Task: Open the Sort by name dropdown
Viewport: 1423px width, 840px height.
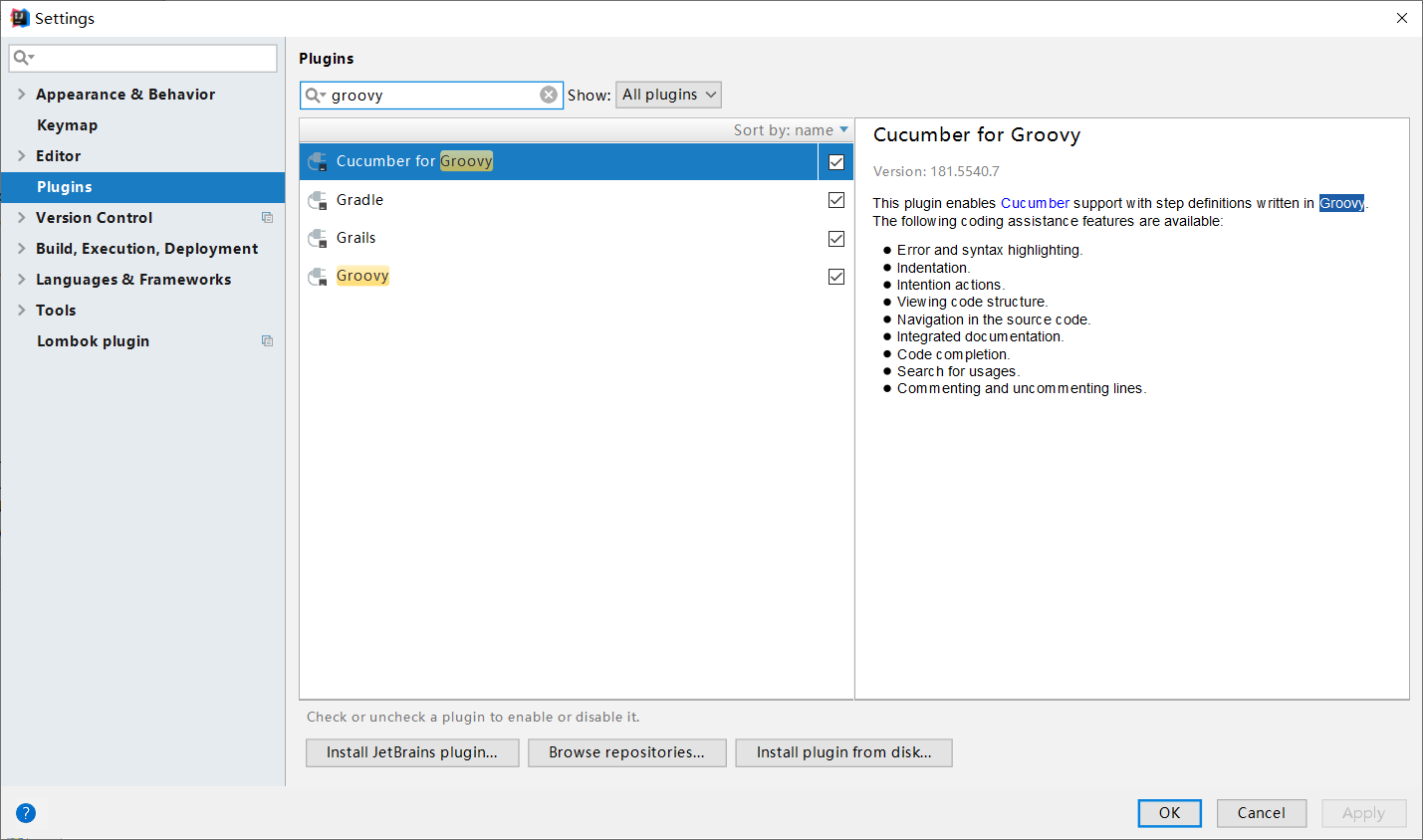Action: pos(791,130)
